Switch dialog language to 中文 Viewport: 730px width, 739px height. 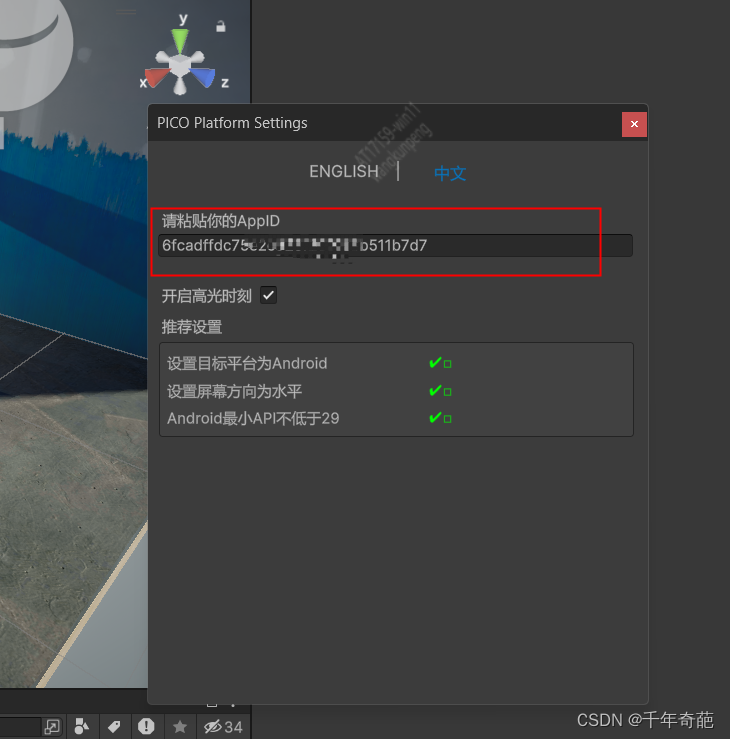[x=450, y=173]
